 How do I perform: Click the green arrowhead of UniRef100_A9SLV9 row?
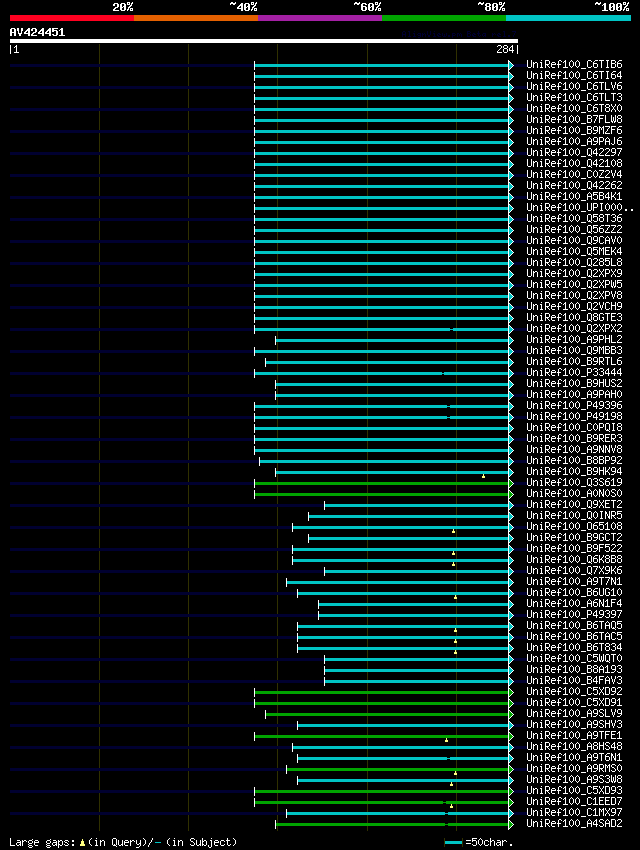(511, 714)
